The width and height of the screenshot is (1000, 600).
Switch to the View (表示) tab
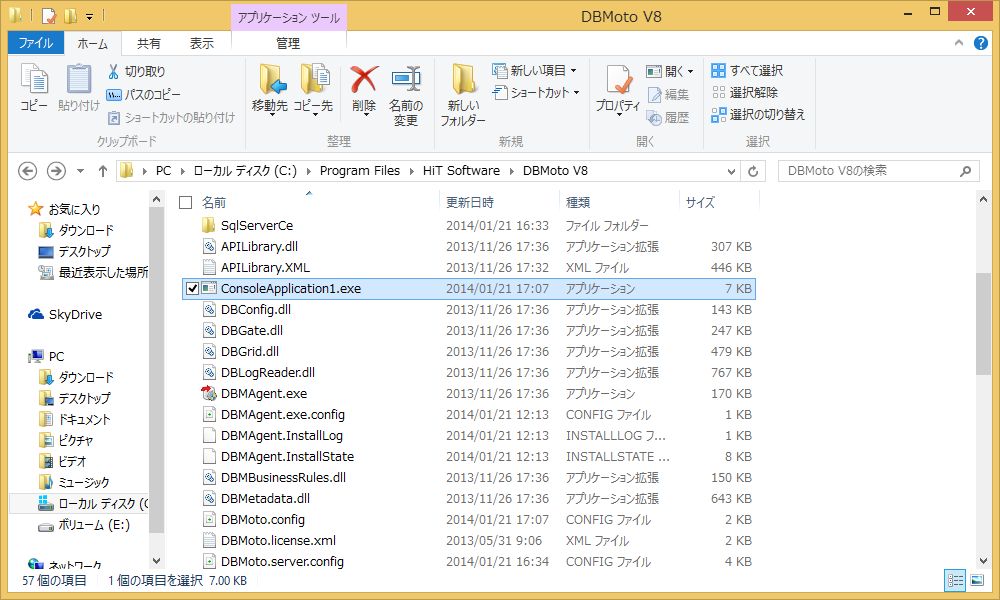click(202, 43)
